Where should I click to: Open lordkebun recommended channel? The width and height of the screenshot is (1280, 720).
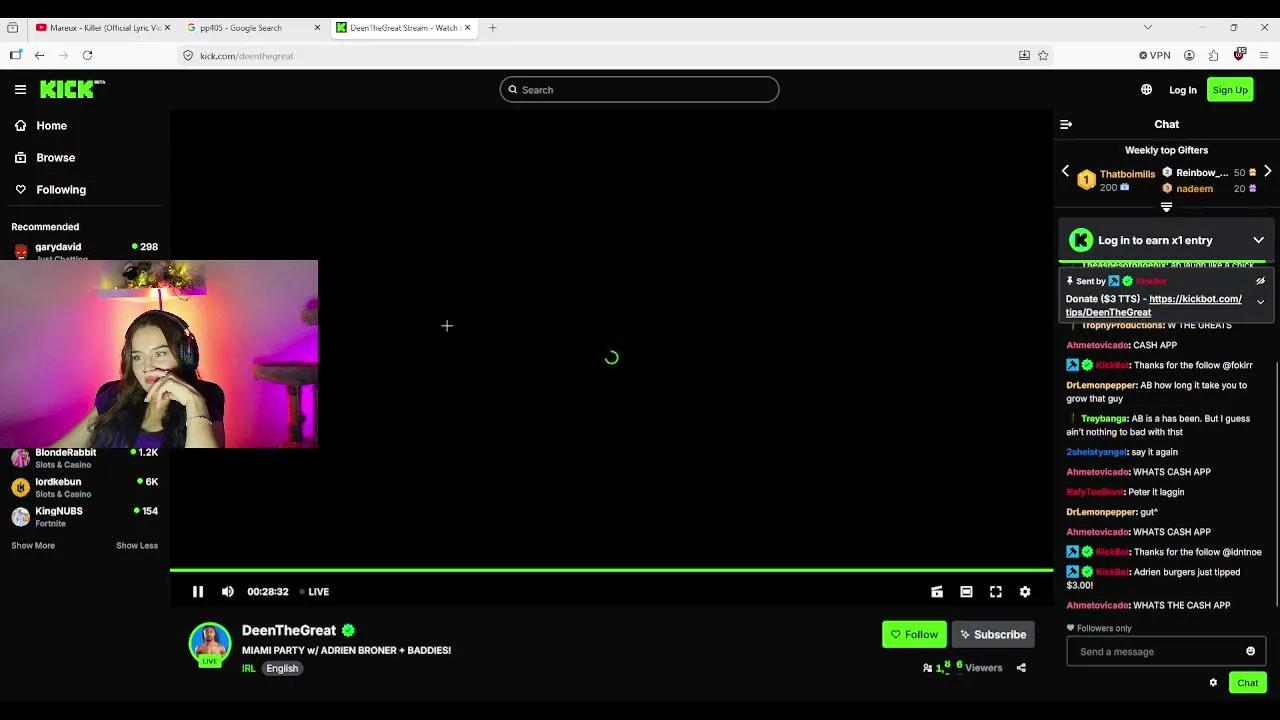pos(84,488)
